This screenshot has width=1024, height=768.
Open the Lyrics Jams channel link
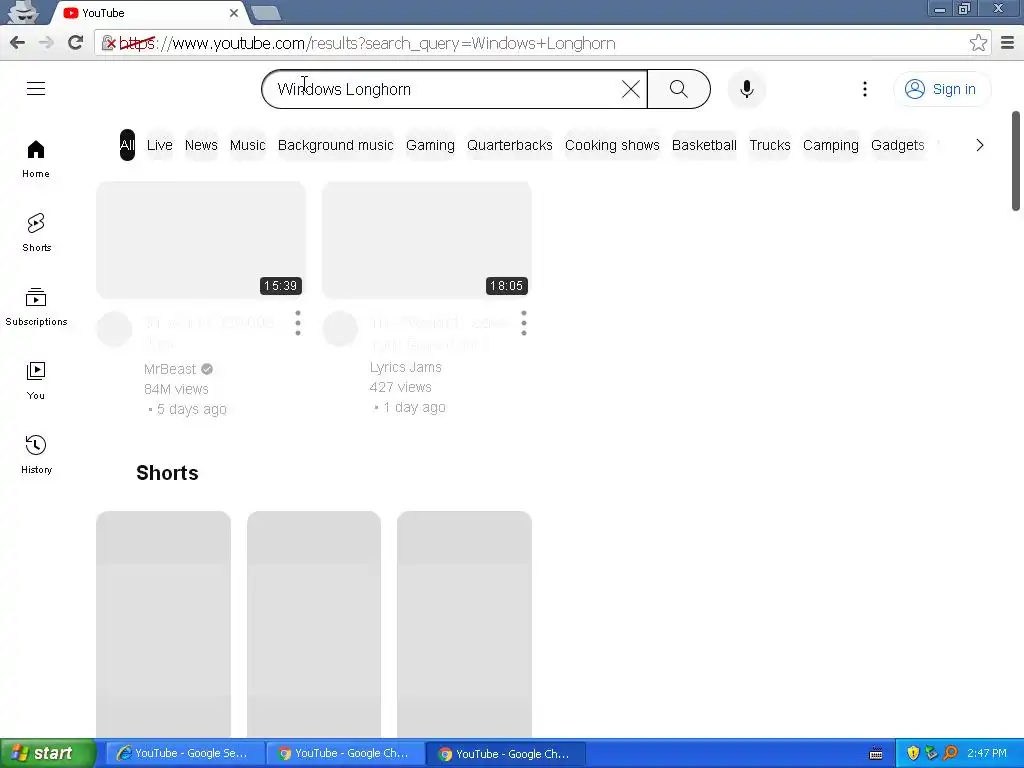406,367
